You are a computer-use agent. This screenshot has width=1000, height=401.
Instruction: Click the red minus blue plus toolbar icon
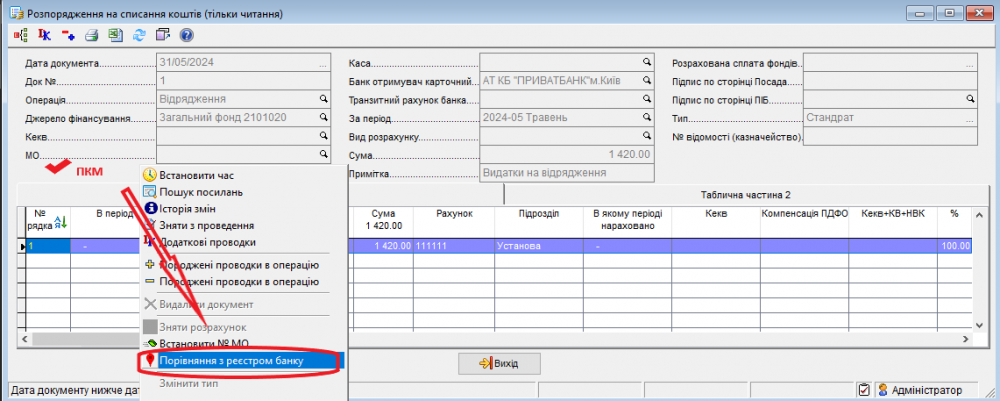point(68,35)
